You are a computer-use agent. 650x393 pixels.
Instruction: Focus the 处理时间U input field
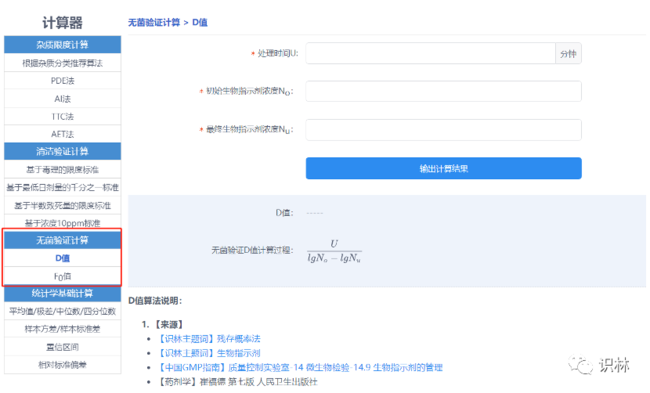pos(430,53)
